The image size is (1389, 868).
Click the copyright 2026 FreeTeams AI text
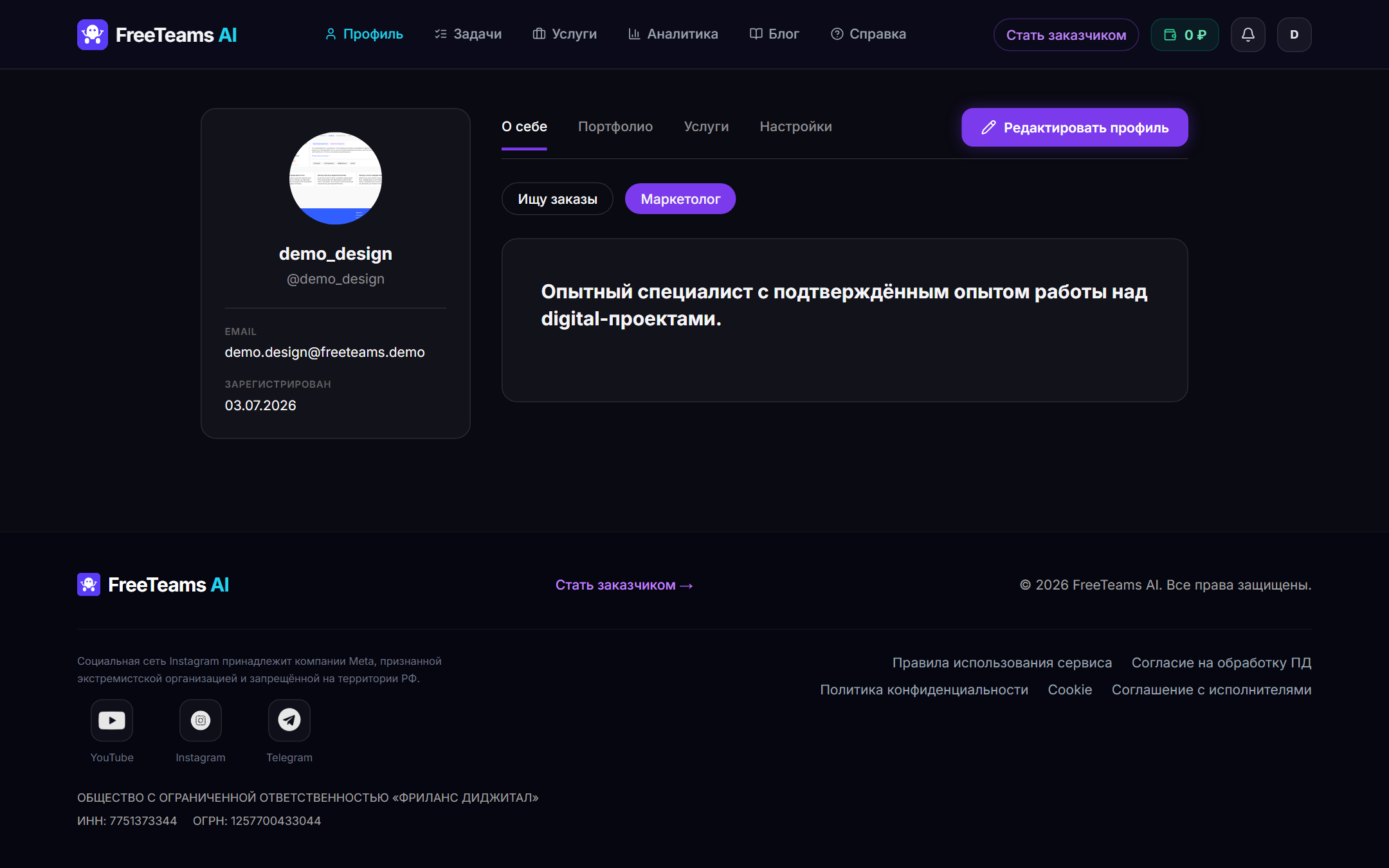1165,585
